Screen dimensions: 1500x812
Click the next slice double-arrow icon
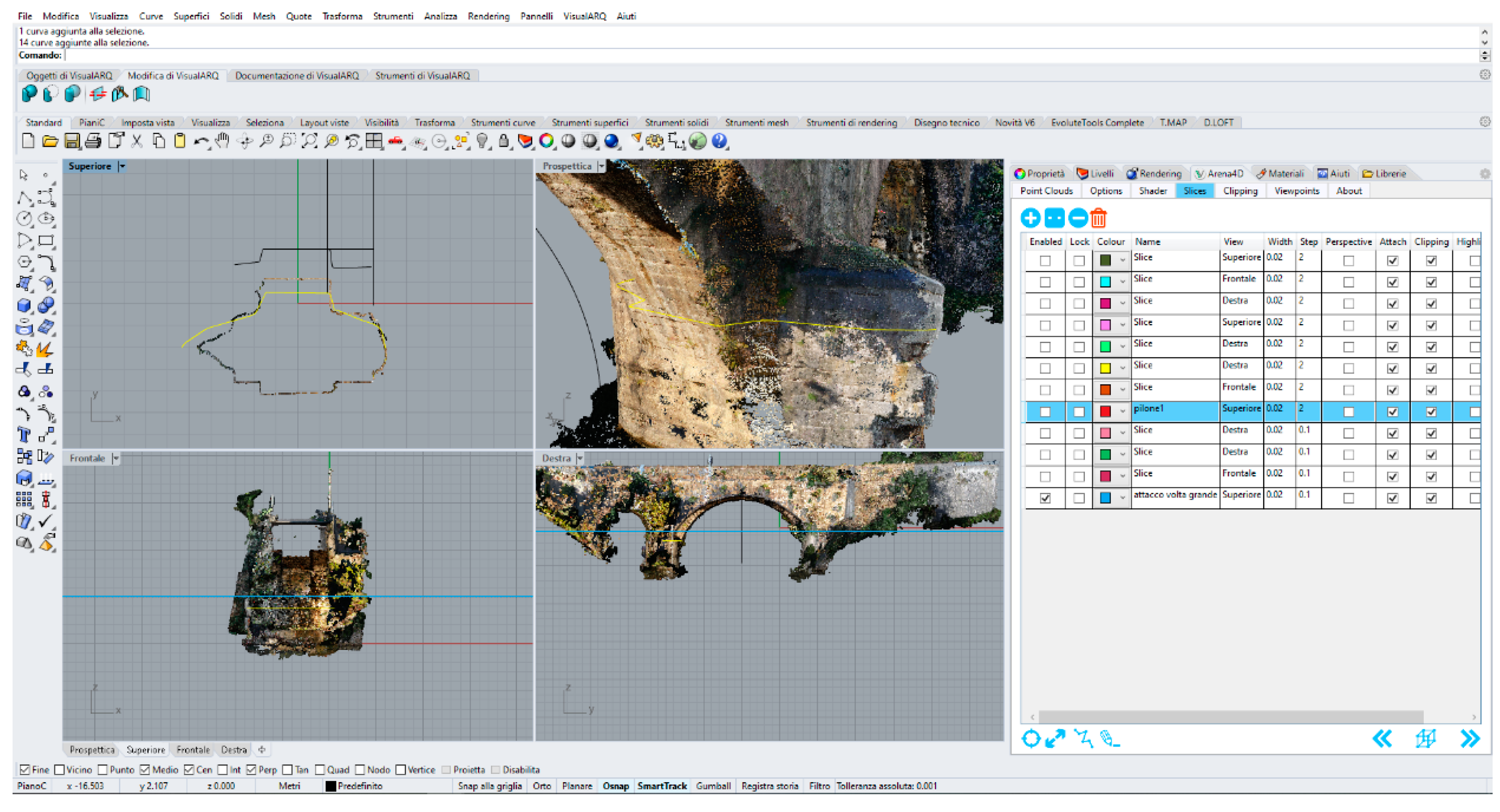(1470, 739)
